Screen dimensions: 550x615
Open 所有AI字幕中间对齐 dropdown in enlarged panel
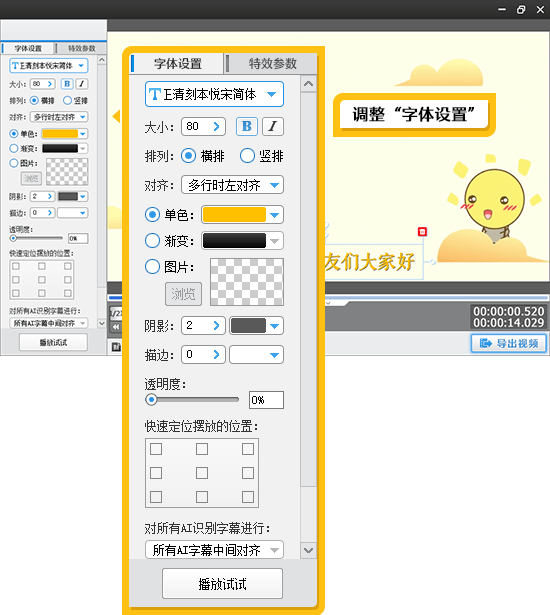point(214,550)
